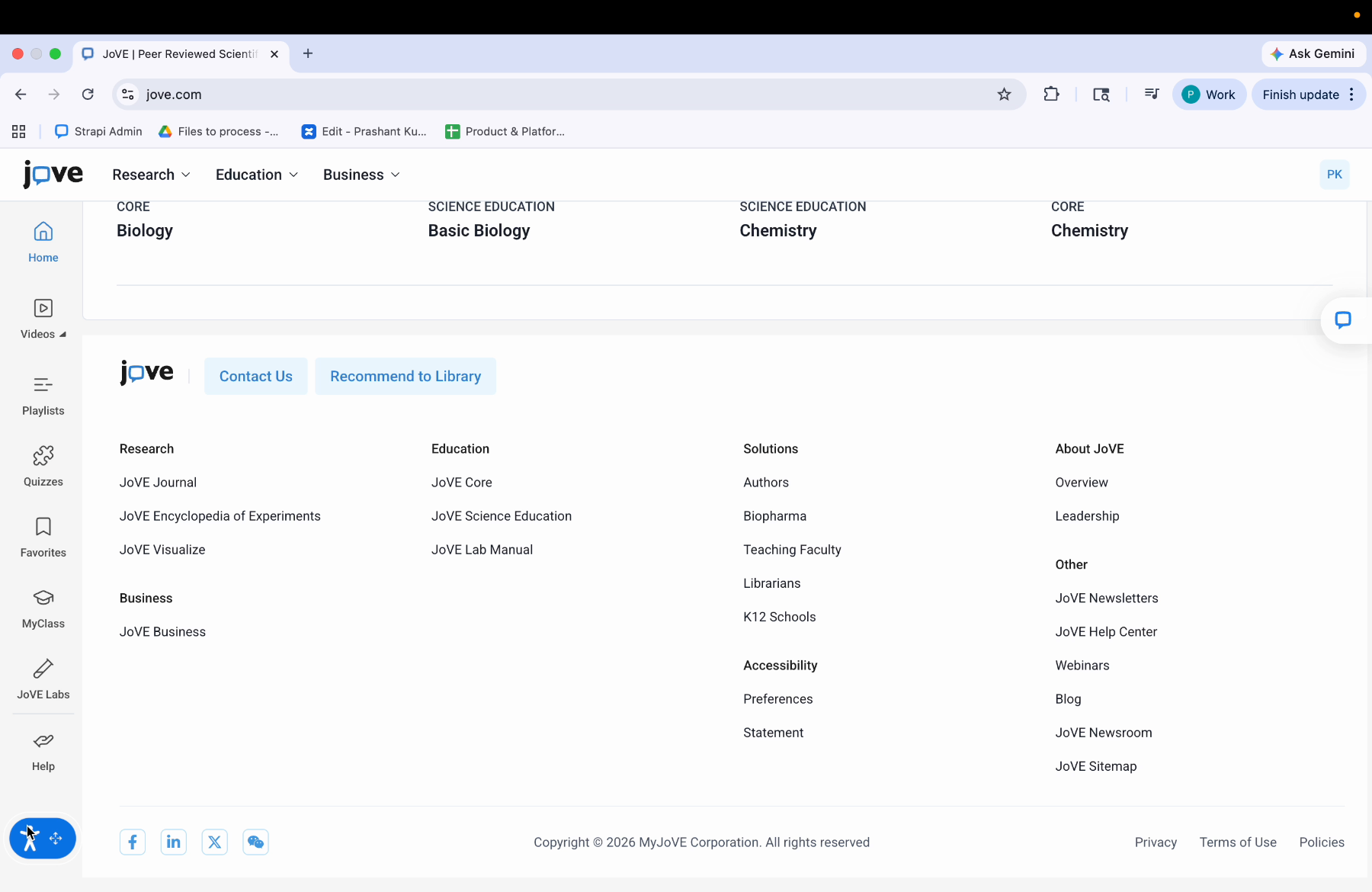1372x892 pixels.
Task: Go back to previous page
Action: [x=21, y=95]
